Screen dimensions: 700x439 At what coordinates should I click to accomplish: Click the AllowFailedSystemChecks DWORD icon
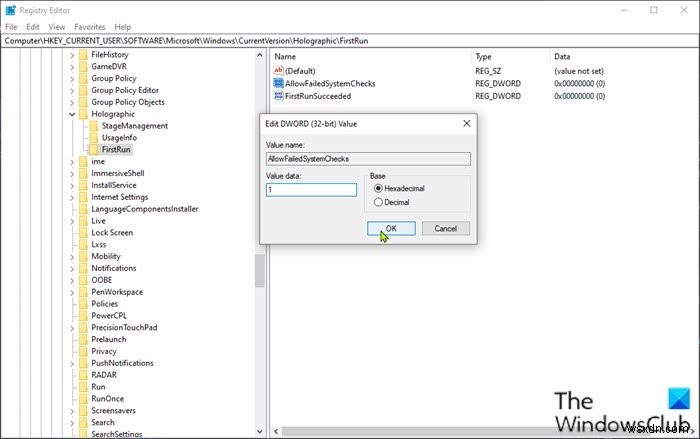click(278, 83)
